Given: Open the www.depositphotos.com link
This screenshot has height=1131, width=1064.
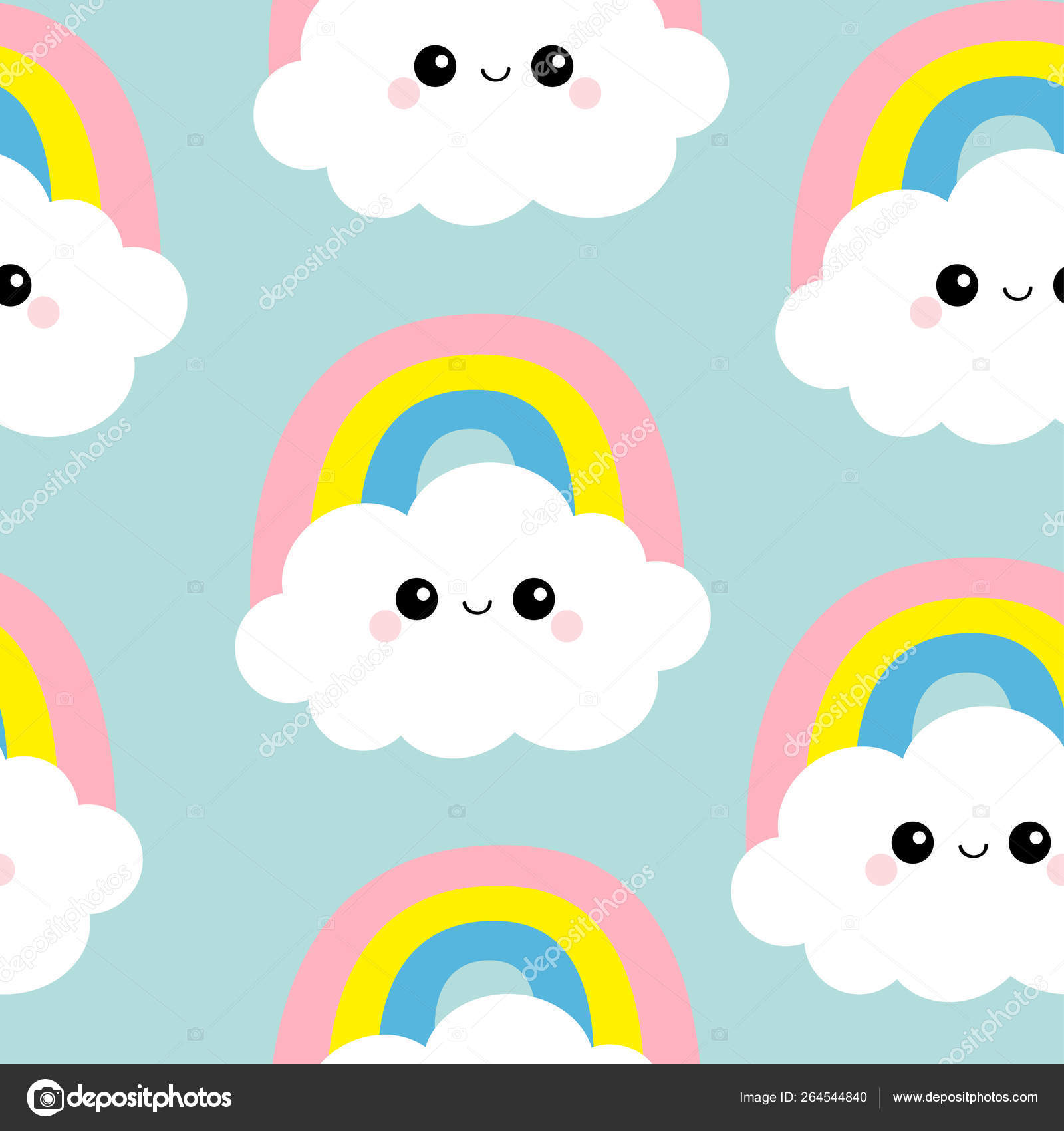Looking at the screenshot, I should pyautogui.click(x=965, y=1098).
